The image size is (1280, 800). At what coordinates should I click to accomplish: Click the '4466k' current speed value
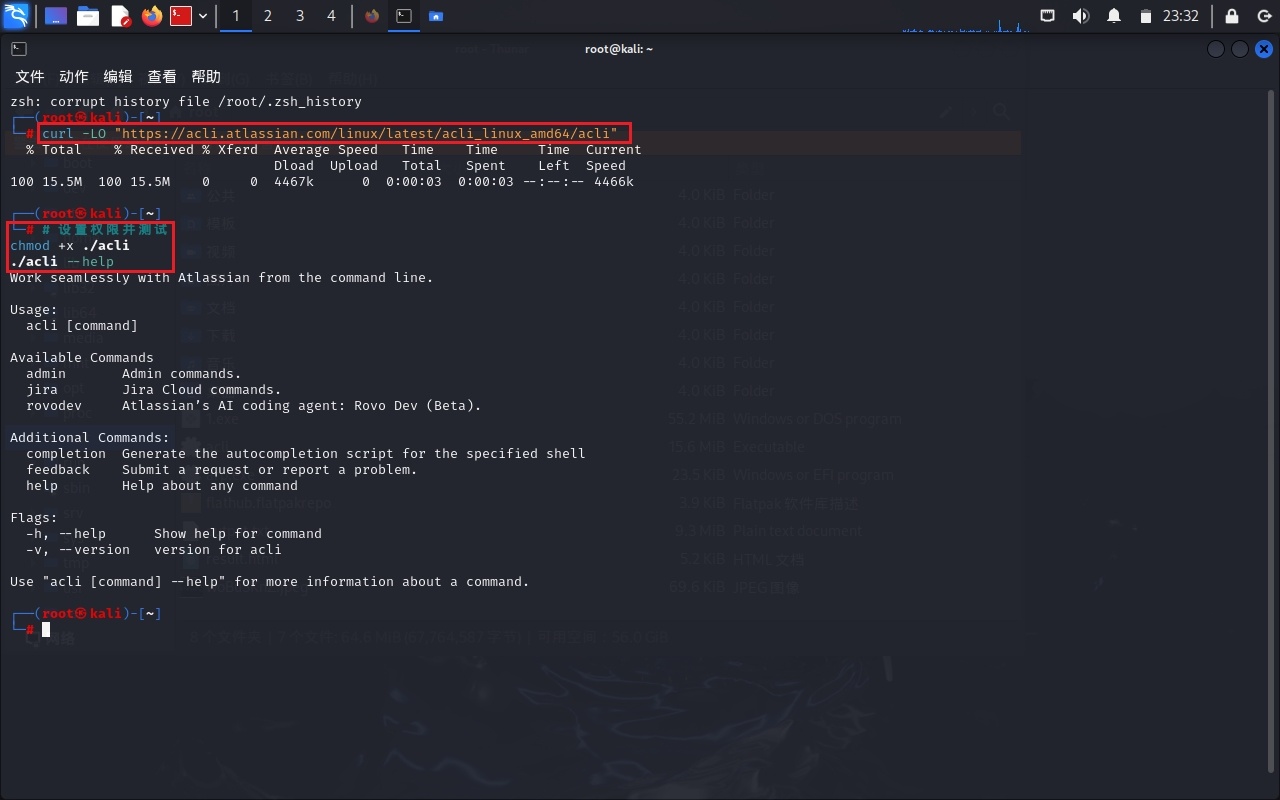click(x=614, y=182)
